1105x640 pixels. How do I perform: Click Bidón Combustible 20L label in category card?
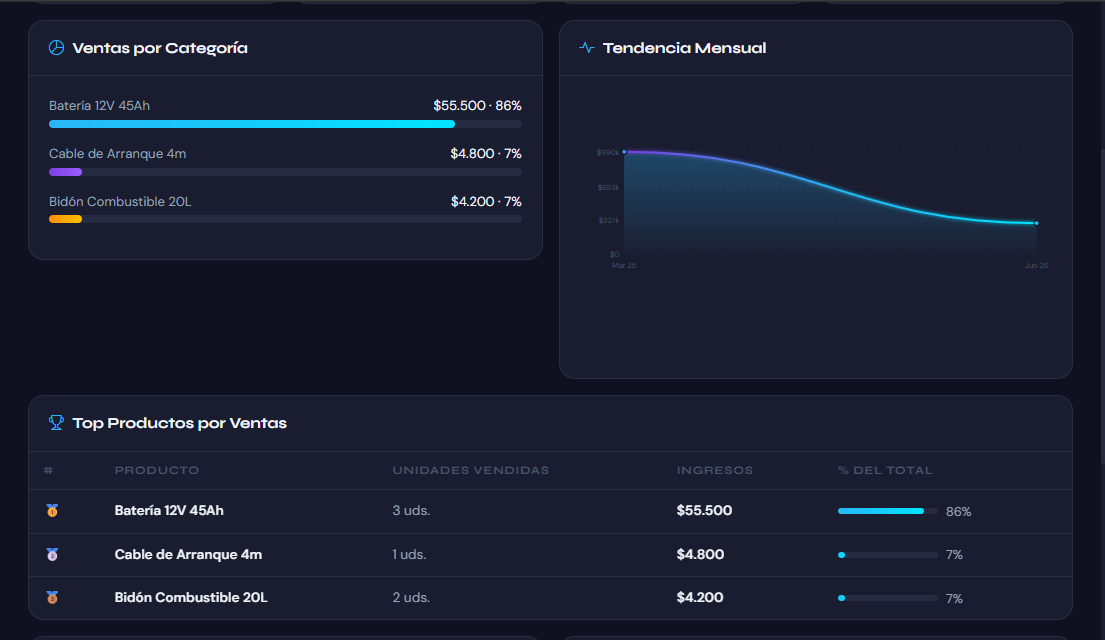120,202
